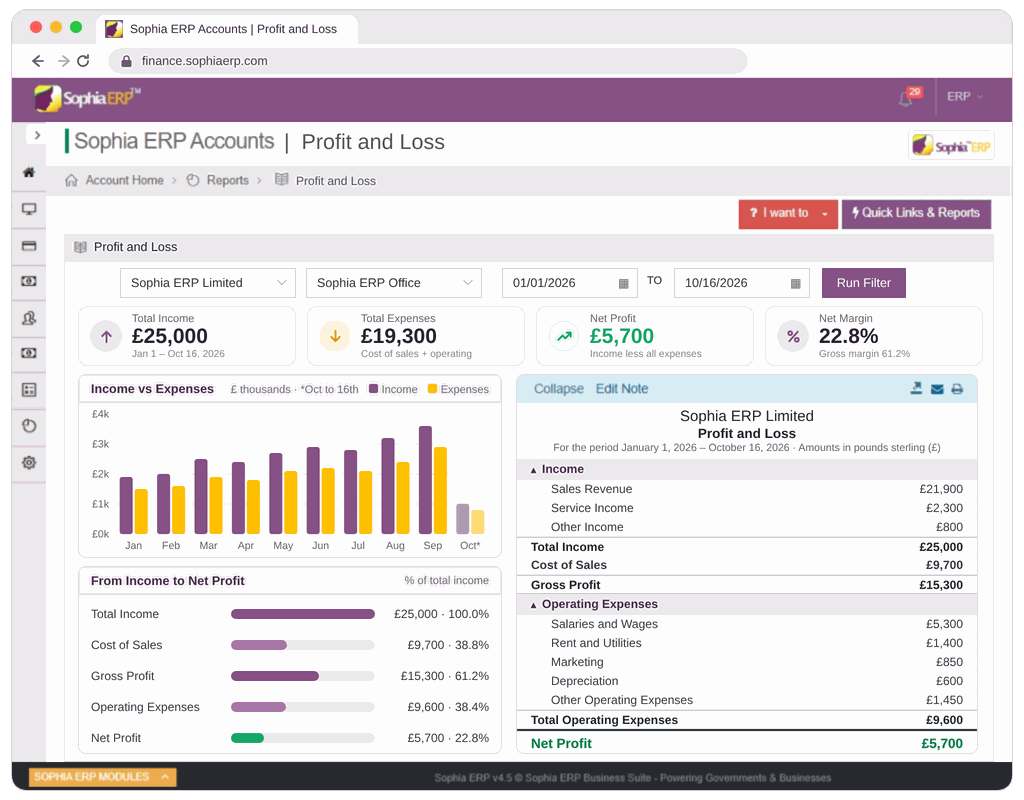Image resolution: width=1024 pixels, height=800 pixels.
Task: Click the Total Income up-arrow icon
Action: [x=106, y=336]
